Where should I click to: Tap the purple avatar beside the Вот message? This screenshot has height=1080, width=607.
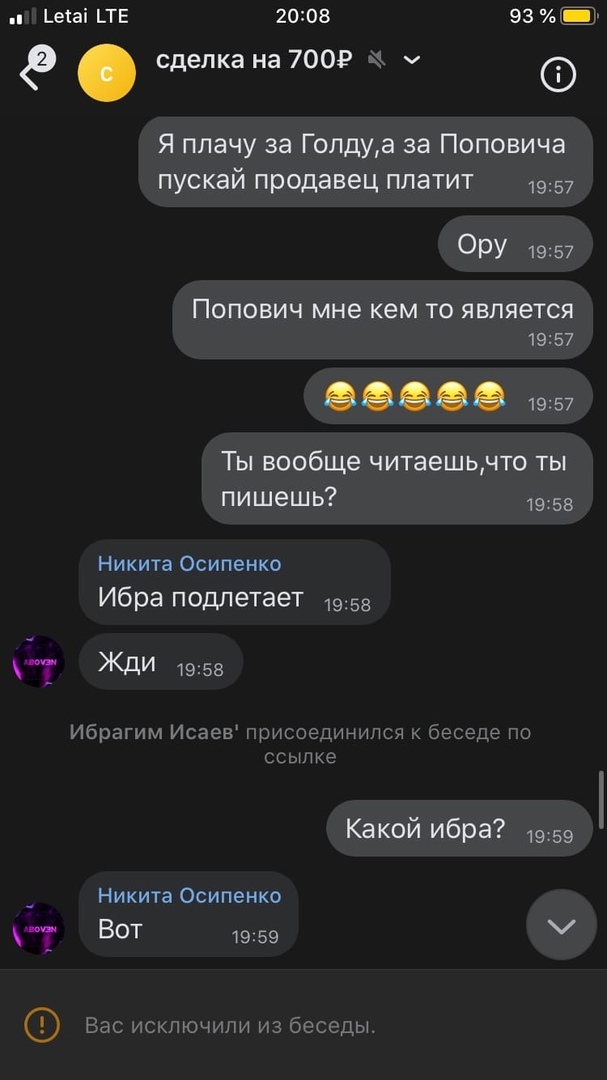pos(39,928)
